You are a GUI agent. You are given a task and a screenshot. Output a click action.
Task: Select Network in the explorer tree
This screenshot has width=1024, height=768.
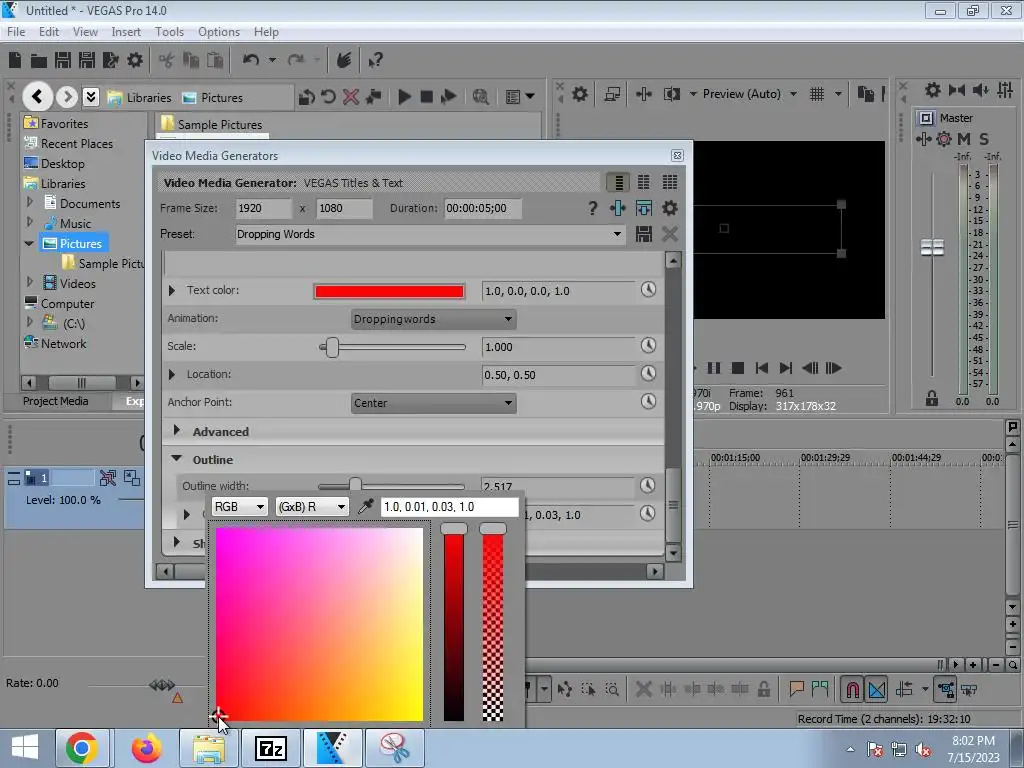click(x=63, y=344)
